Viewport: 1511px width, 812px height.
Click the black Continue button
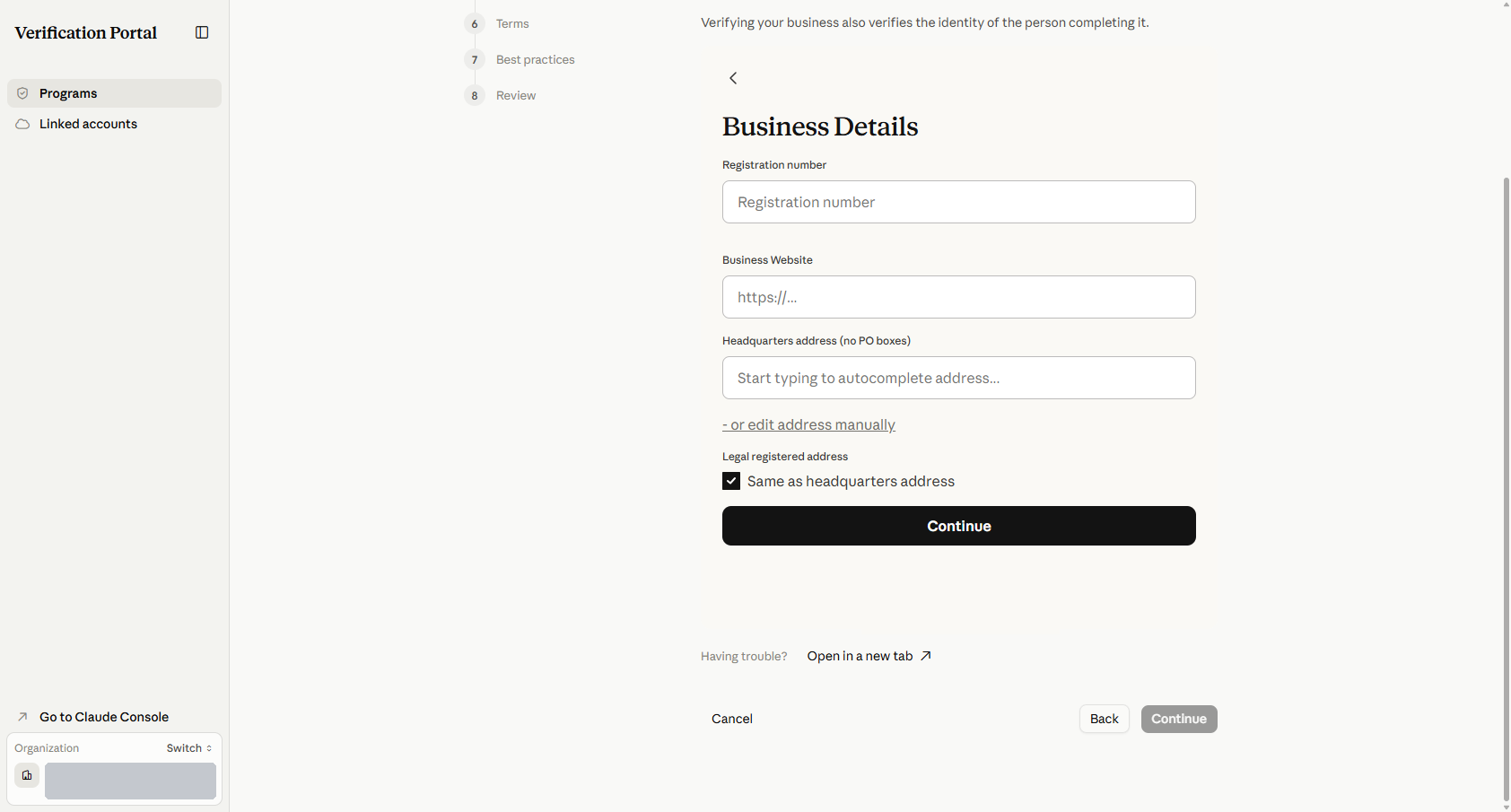[x=959, y=526]
